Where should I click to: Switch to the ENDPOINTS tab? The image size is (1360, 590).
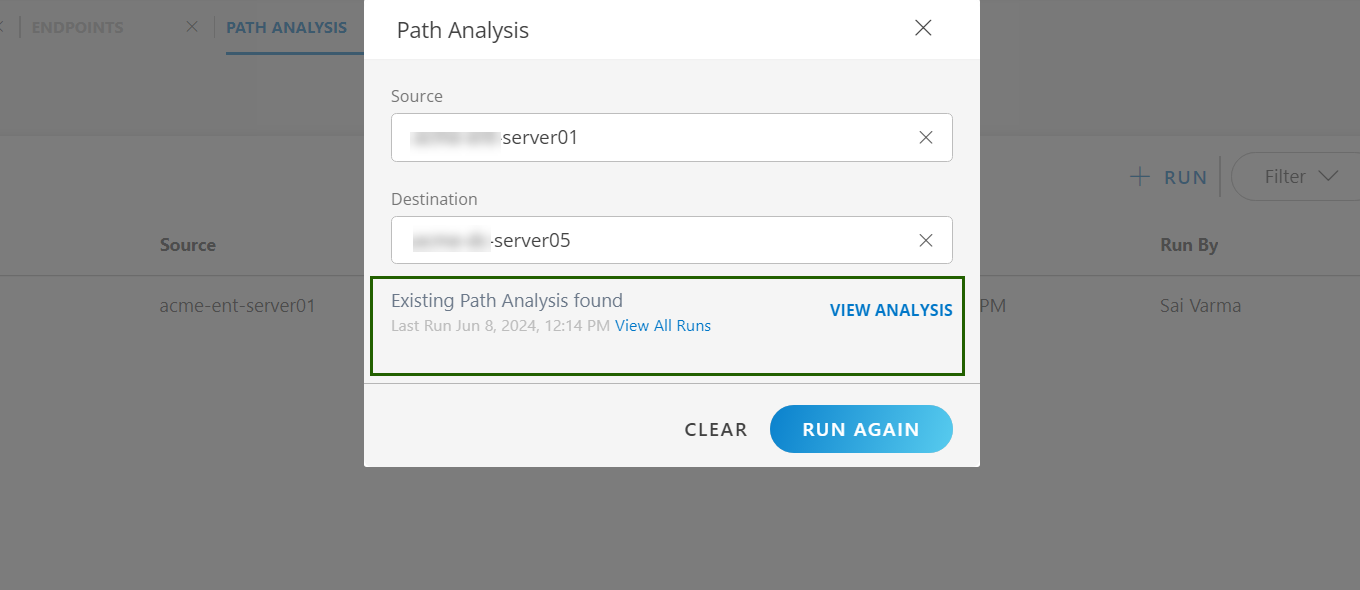point(78,27)
